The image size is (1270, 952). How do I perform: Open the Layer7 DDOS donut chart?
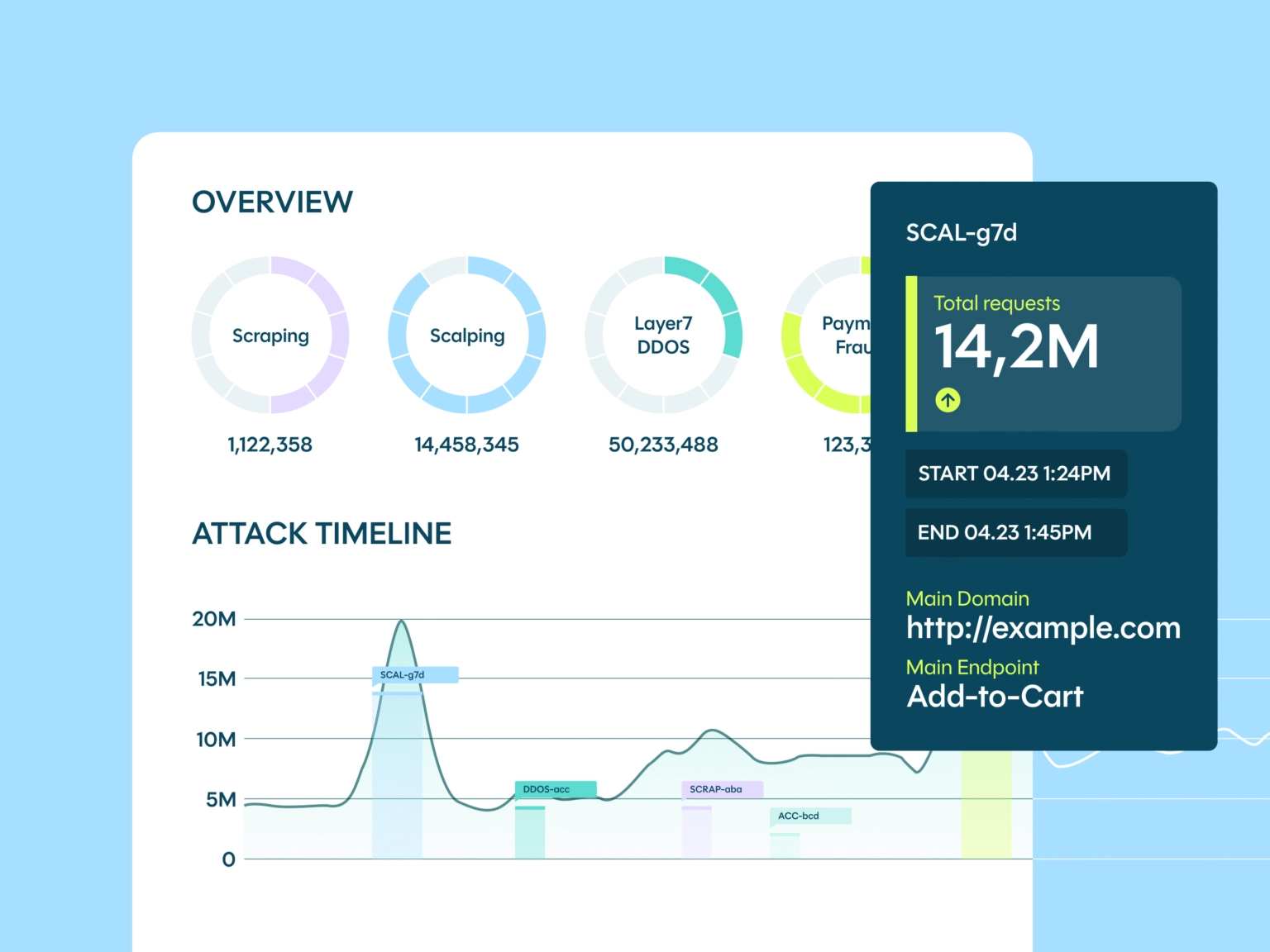click(663, 334)
